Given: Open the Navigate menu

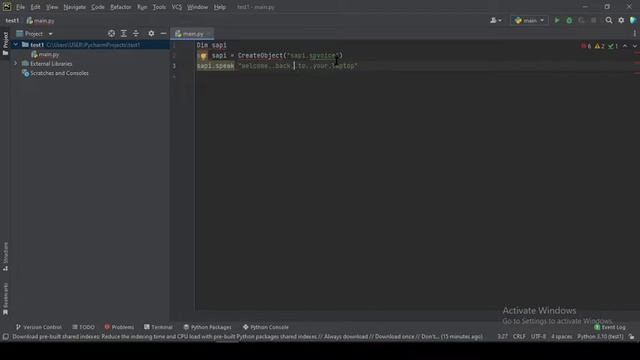Looking at the screenshot, I should pyautogui.click(x=75, y=7).
